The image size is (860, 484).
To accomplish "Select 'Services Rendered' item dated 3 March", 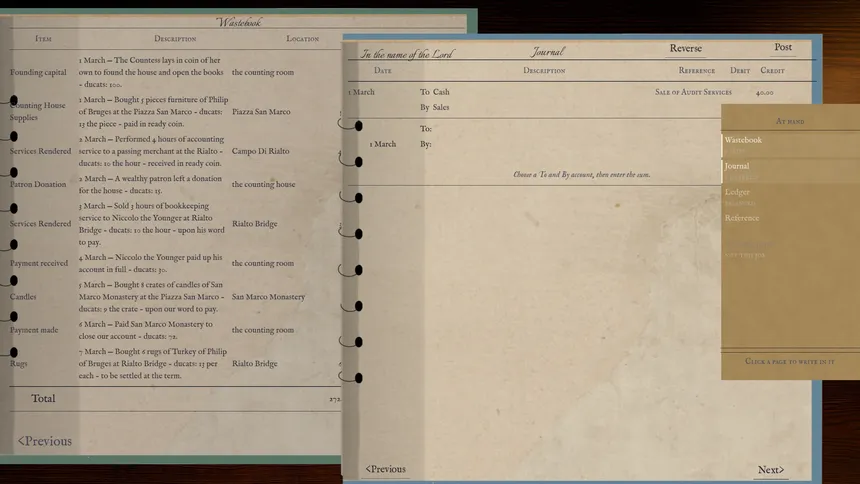I will (40, 224).
